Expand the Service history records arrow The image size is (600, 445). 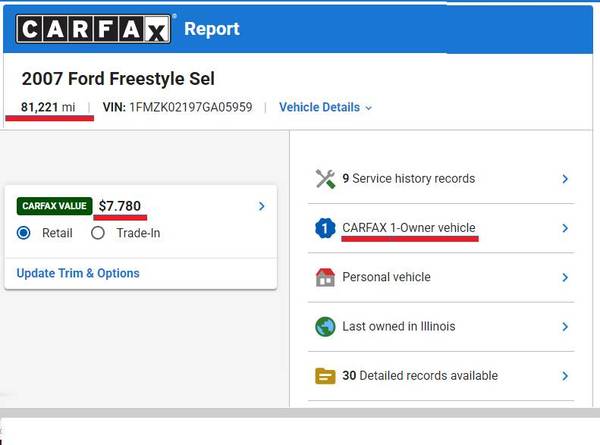pyautogui.click(x=565, y=179)
